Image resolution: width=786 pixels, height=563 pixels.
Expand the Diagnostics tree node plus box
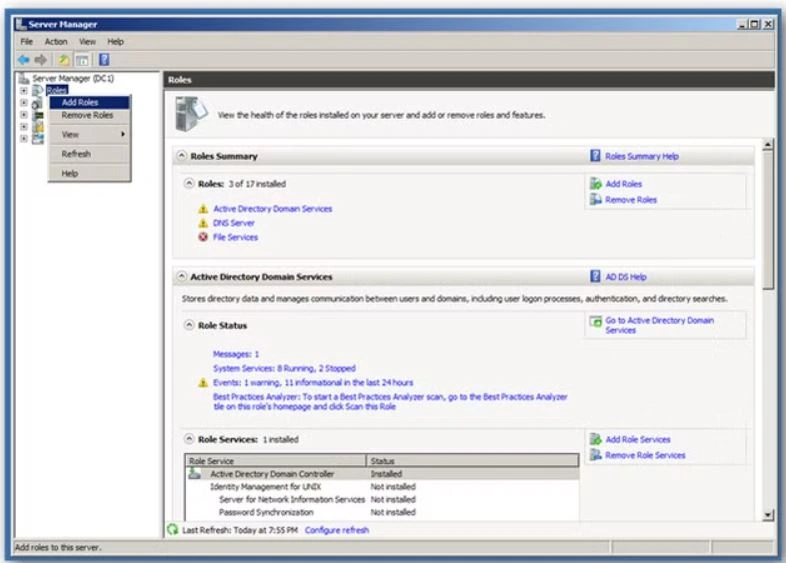24,115
